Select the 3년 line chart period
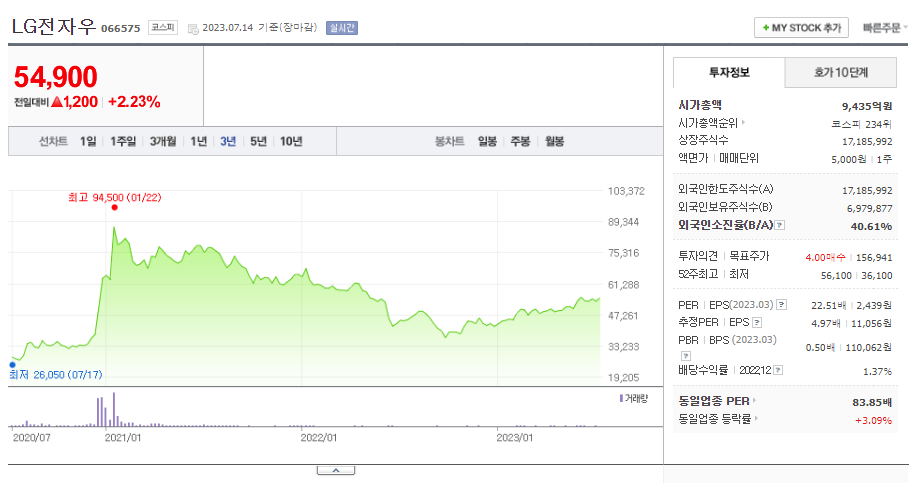Viewport: 919px width, 483px height. (228, 141)
